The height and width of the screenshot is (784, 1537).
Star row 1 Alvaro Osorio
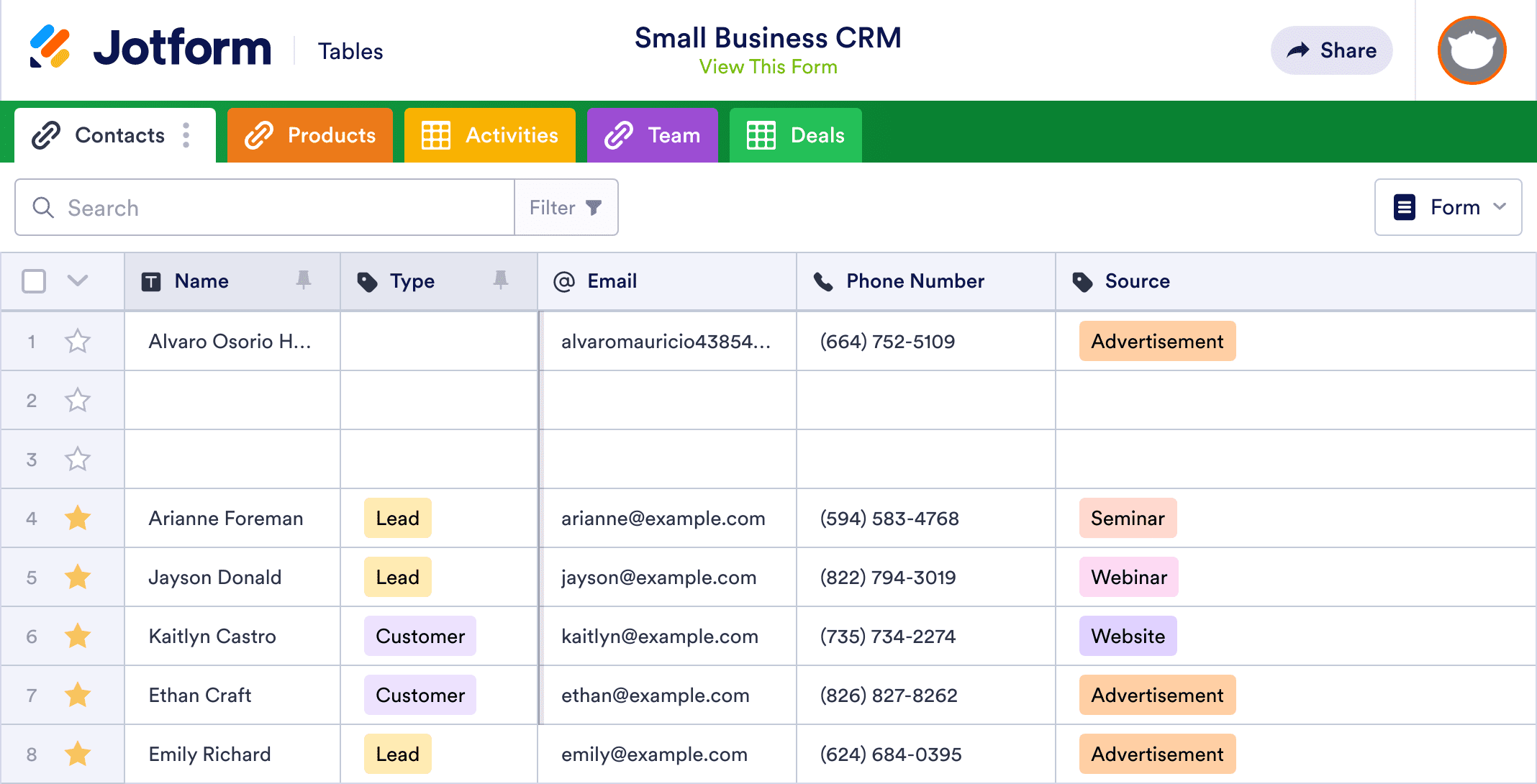pos(78,341)
